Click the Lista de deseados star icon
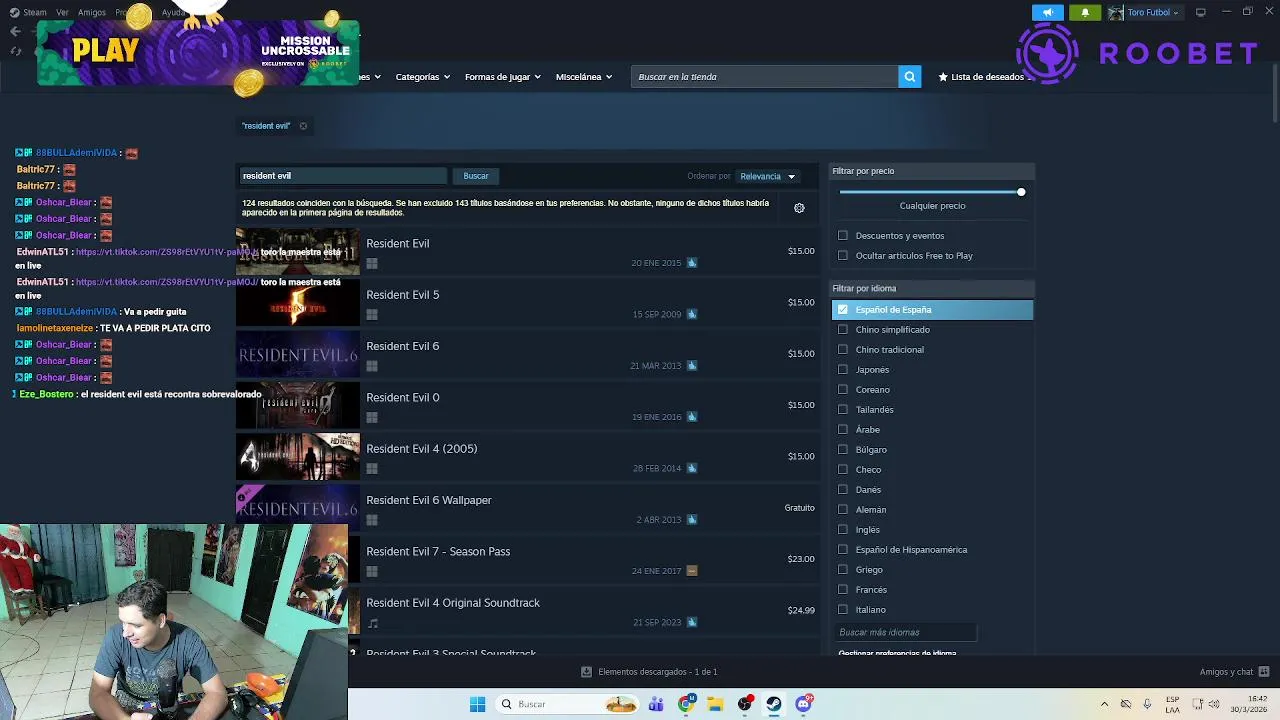The image size is (1280, 720). [x=943, y=77]
